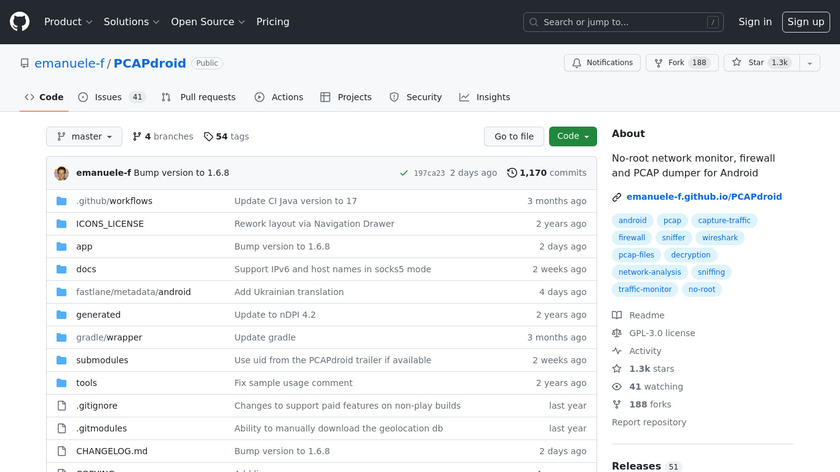Open emanuele-f.github.io/PCAPdroid website link

(x=704, y=197)
